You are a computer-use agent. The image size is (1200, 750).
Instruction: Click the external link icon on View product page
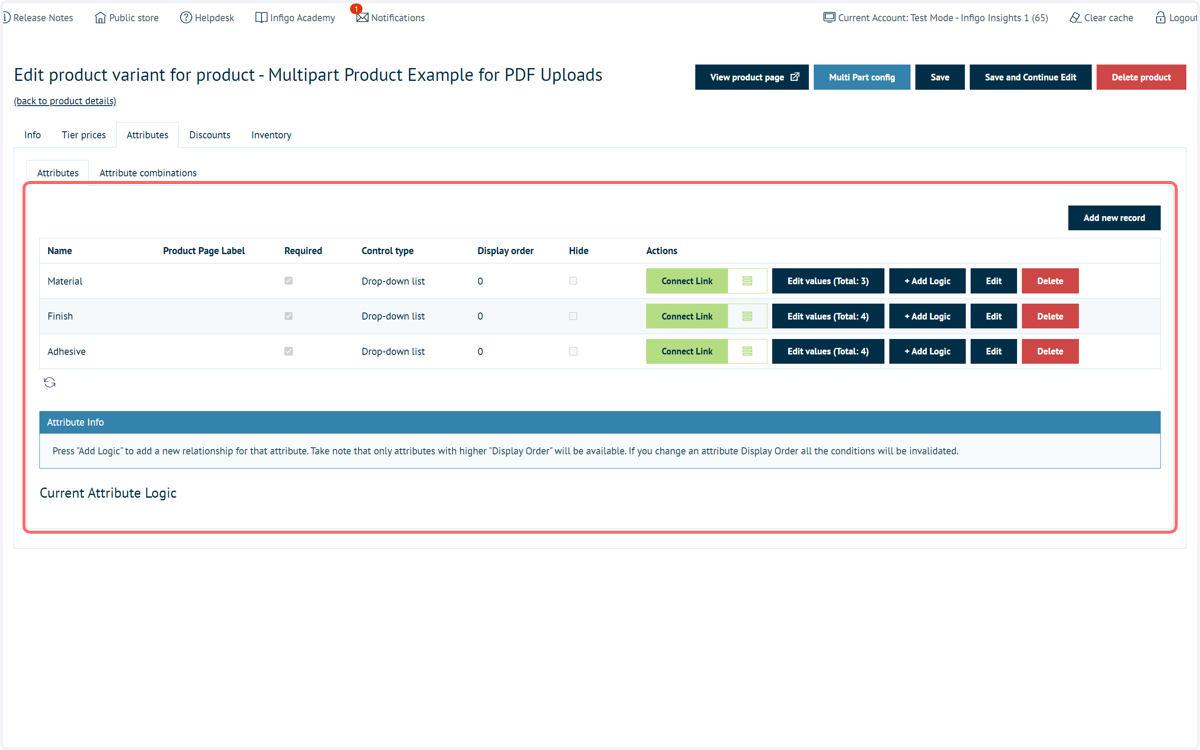[795, 77]
